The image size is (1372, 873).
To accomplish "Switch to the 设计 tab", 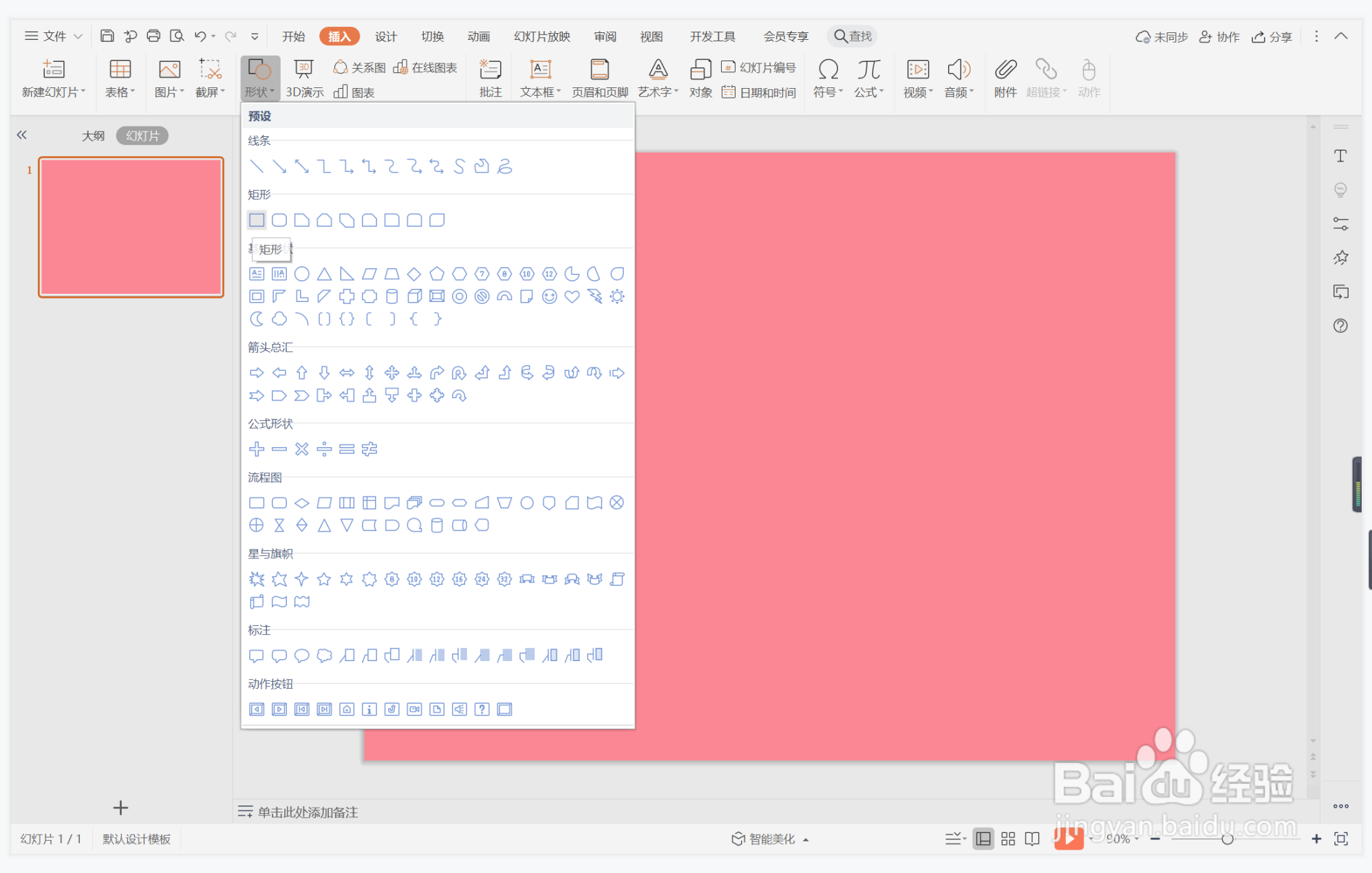I will (386, 36).
